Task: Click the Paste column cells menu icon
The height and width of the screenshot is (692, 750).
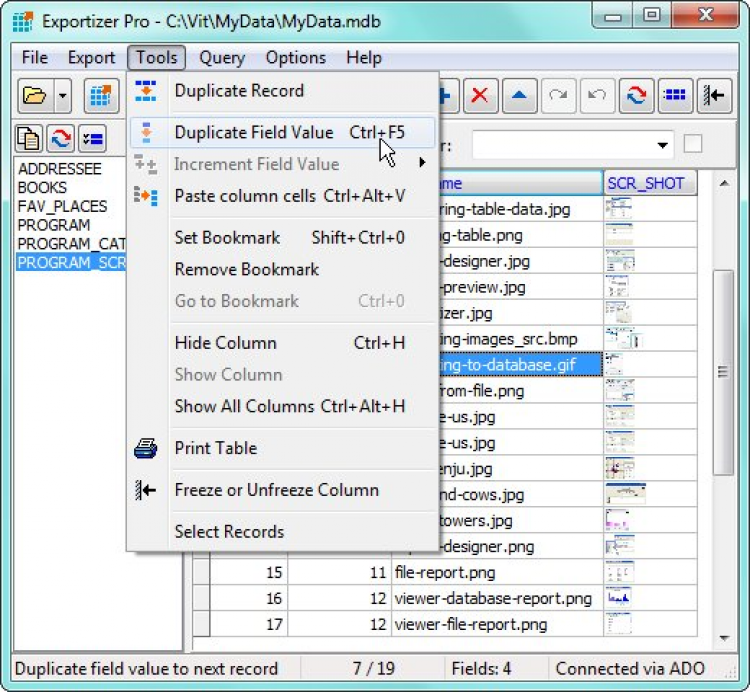Action: click(x=145, y=196)
